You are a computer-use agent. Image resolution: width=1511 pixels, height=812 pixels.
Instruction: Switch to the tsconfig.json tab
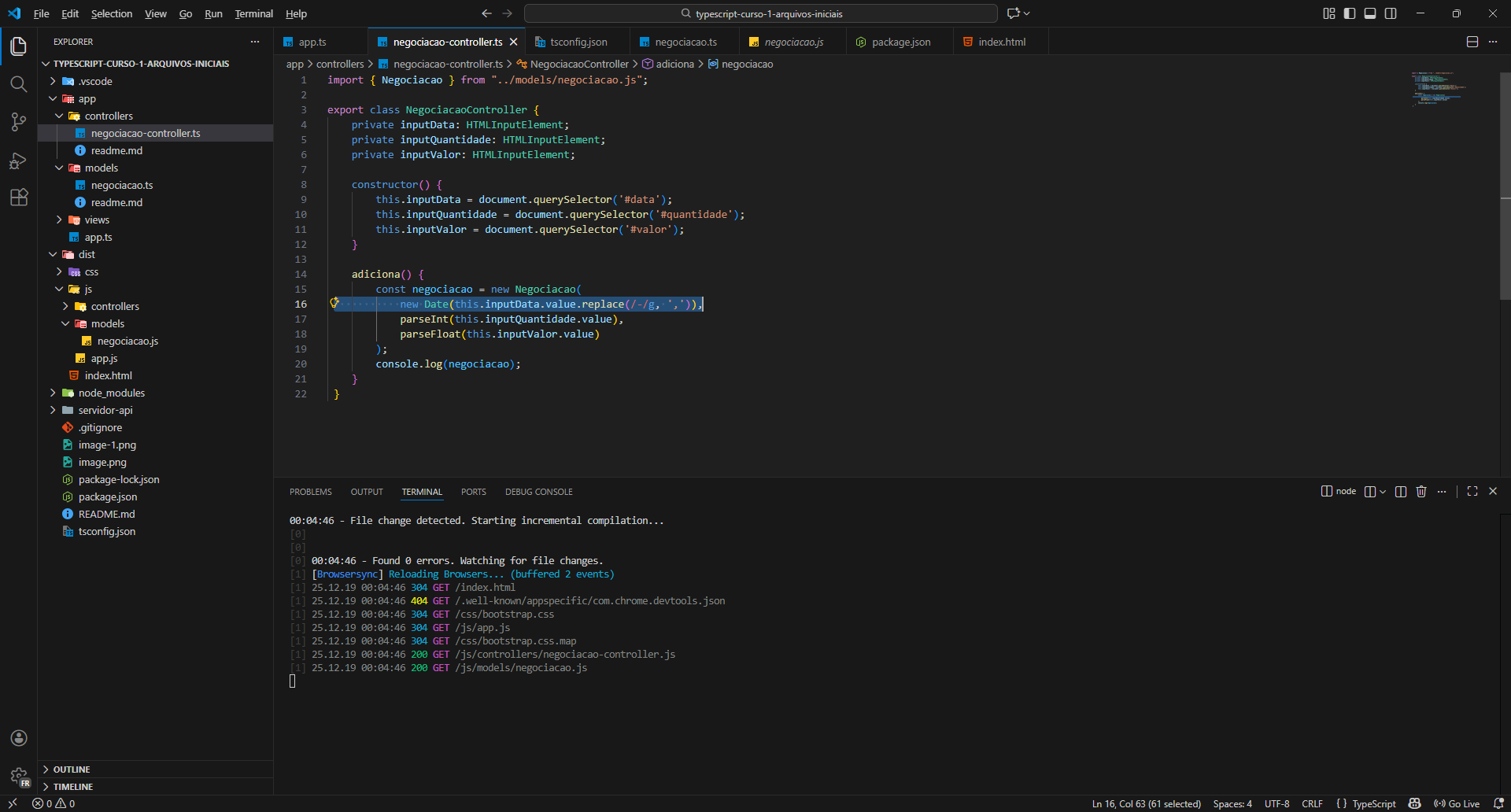(578, 42)
